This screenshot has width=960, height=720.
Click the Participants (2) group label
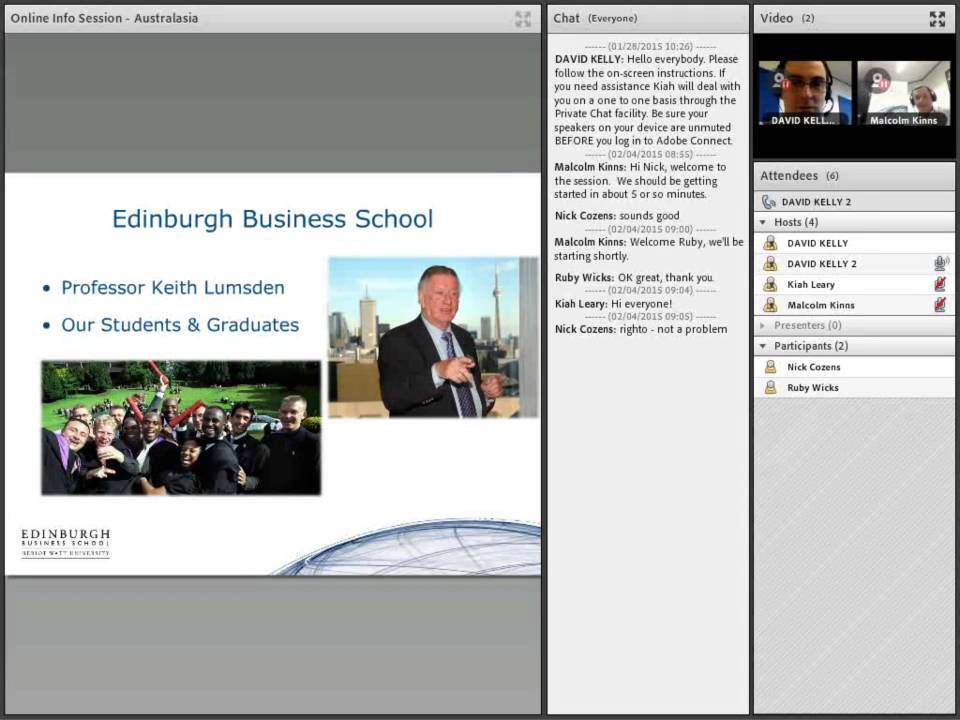click(811, 346)
